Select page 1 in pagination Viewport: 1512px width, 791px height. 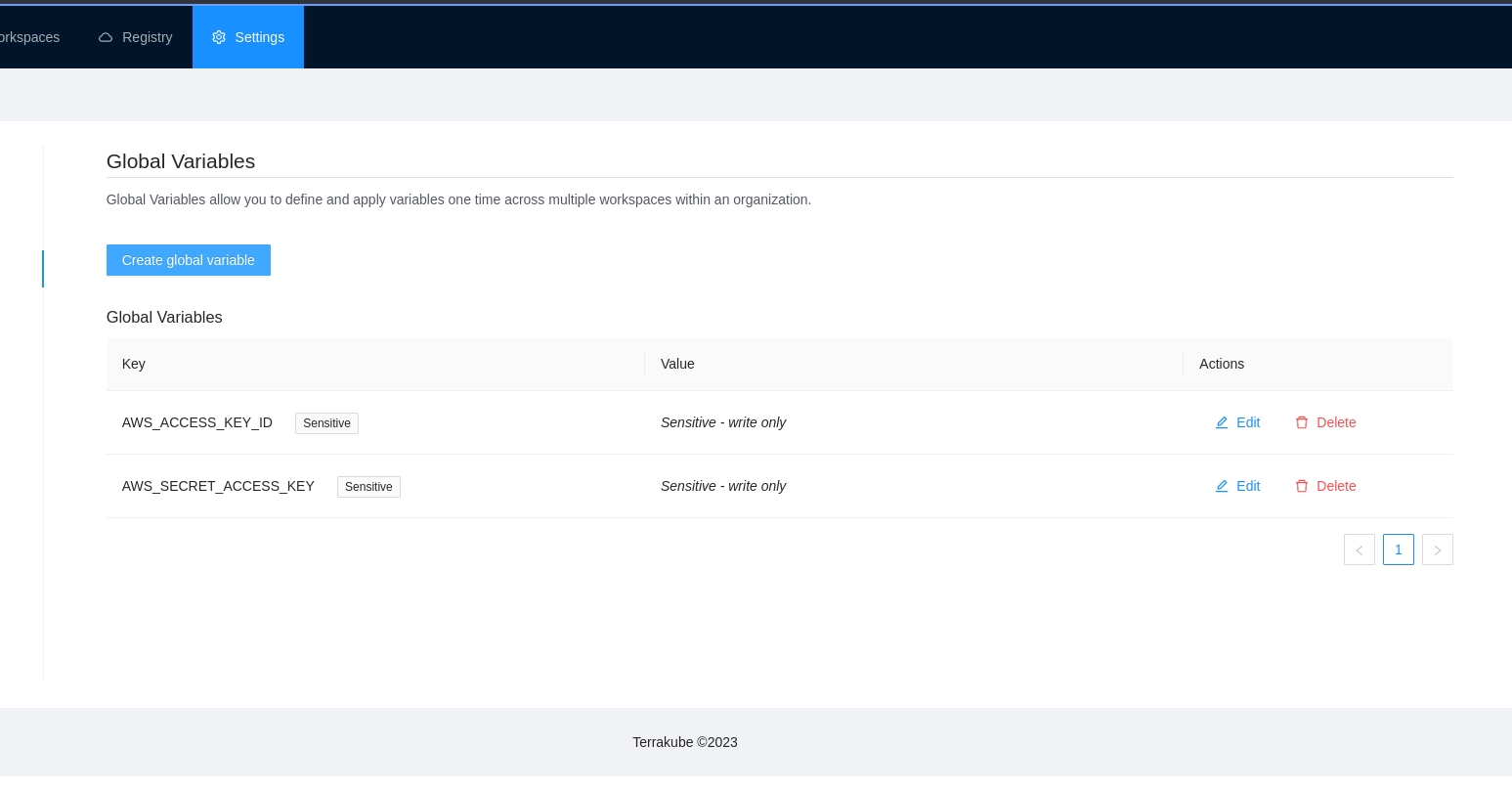(x=1398, y=549)
